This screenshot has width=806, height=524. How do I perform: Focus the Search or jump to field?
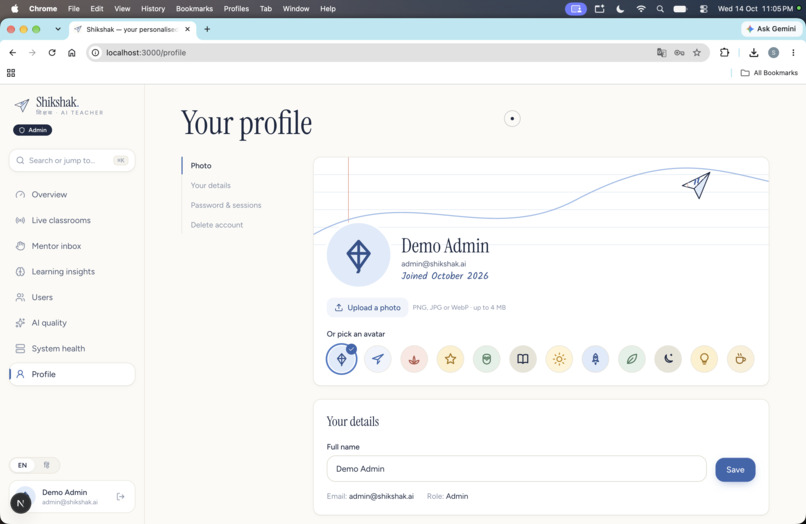(72, 160)
